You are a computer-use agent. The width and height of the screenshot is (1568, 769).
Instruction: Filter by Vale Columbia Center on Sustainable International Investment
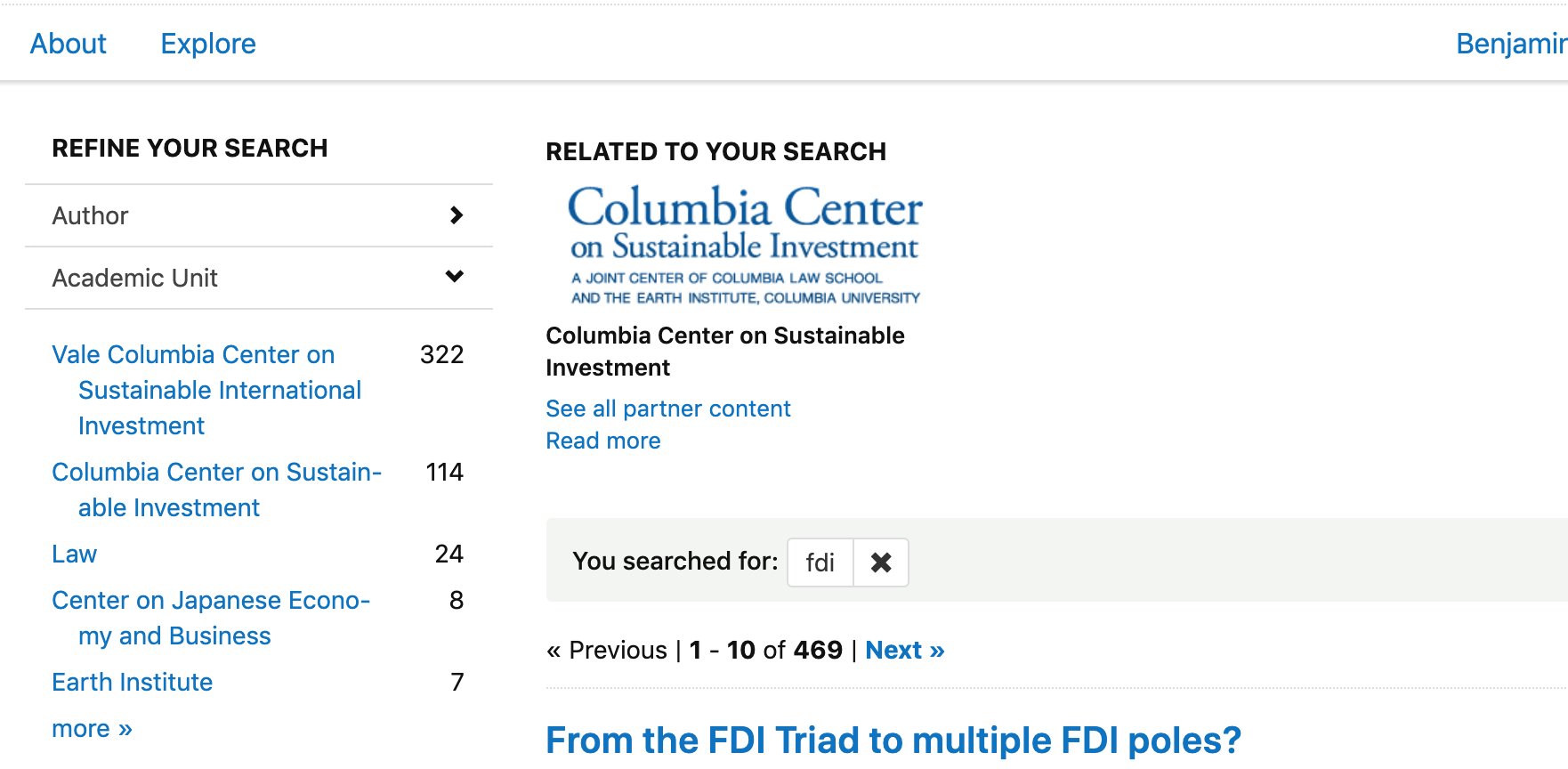click(x=206, y=390)
